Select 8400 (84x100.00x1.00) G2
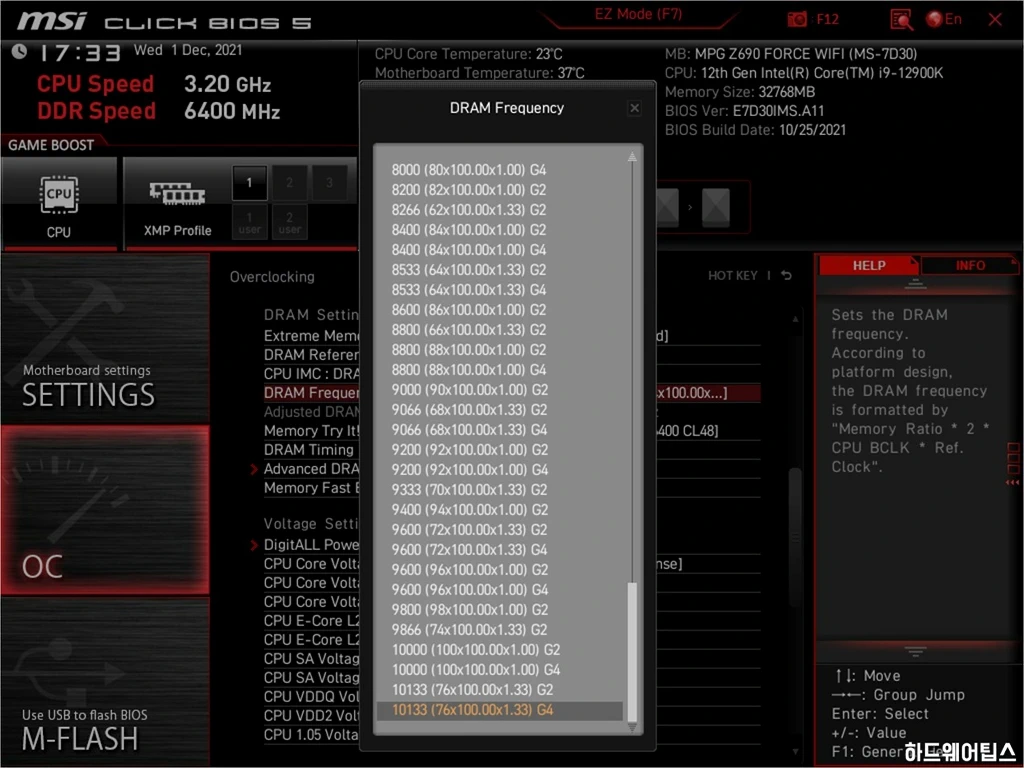This screenshot has height=768, width=1024. [x=500, y=230]
